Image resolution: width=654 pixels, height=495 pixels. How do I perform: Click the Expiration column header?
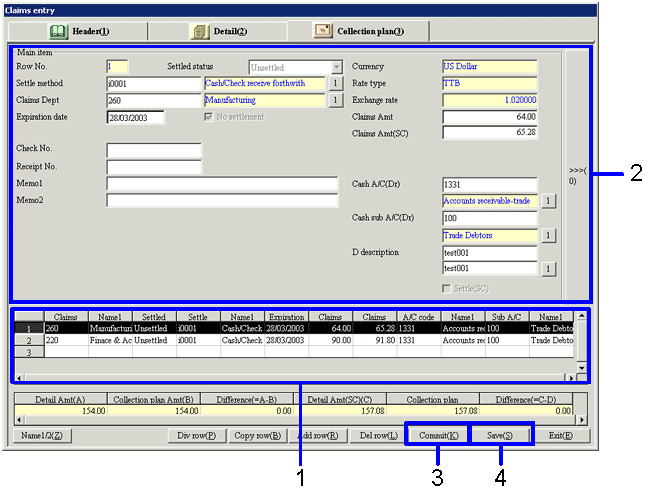(287, 317)
